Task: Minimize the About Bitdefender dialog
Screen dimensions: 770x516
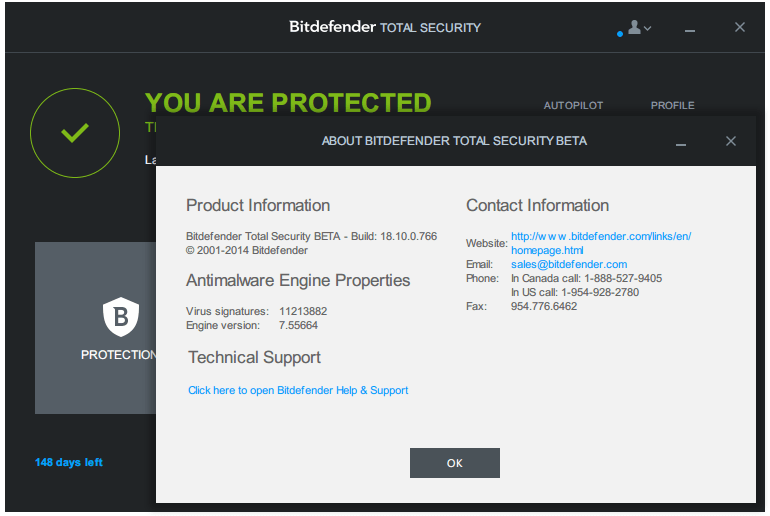Action: coord(681,143)
